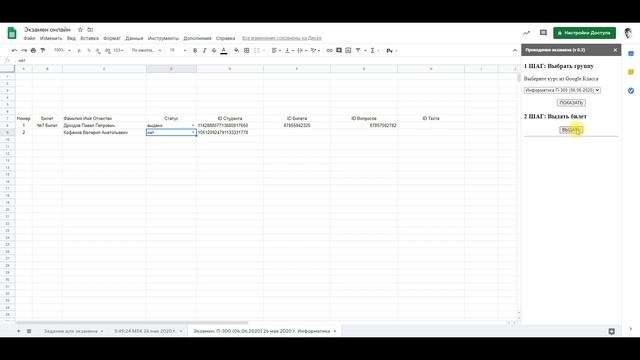Screen dimensions: 640x360
Task: Open vertical align dropdown
Action: click(x=289, y=50)
